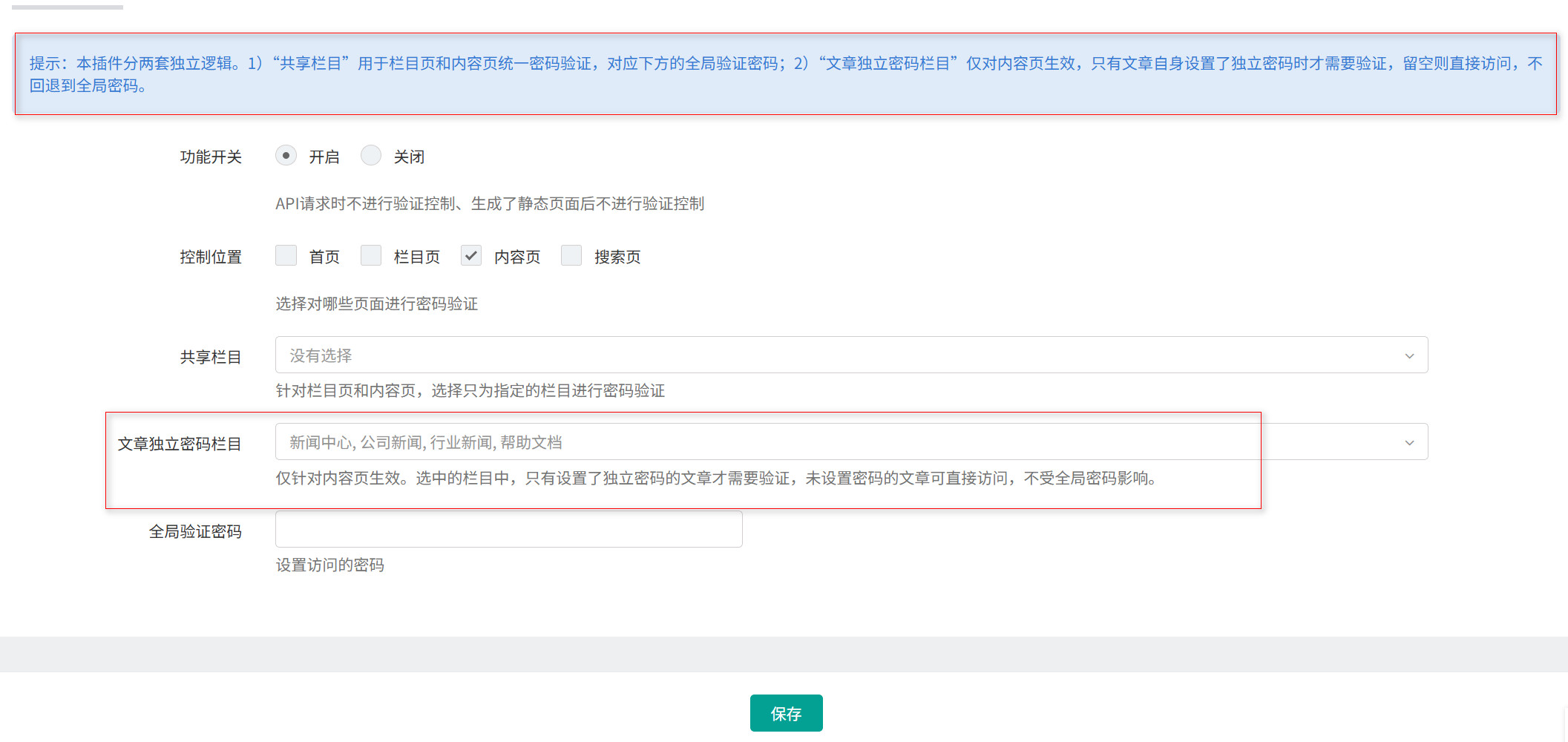This screenshot has width=1568, height=742.
Task: Click the 没有选择 placeholder text
Action: 321,355
